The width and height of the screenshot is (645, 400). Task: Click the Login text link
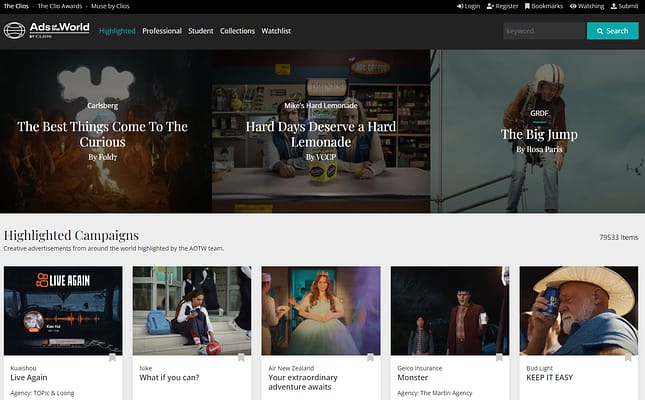coord(472,6)
